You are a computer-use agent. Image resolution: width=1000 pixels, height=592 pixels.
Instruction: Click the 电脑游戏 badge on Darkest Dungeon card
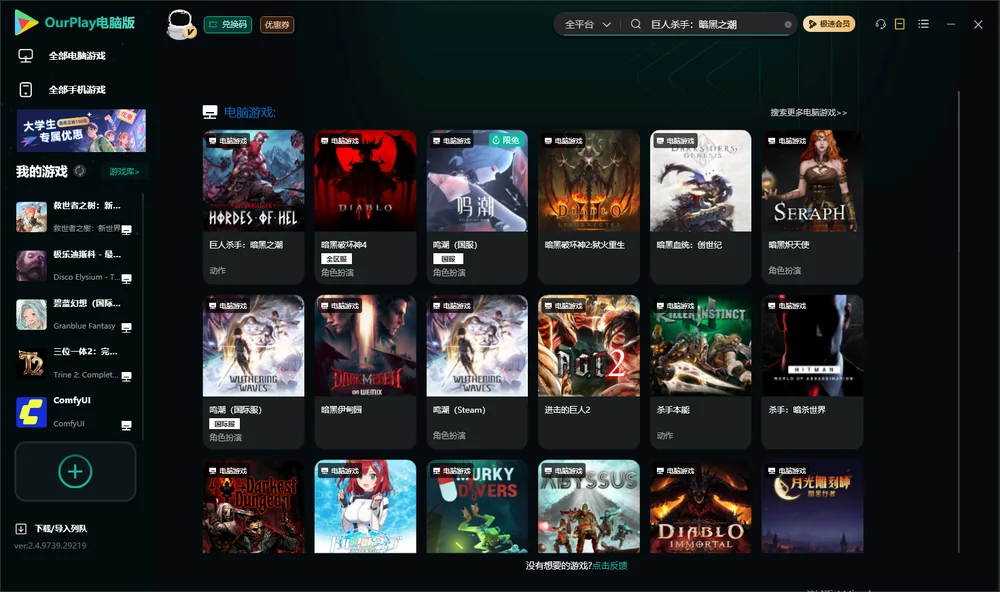coord(228,471)
